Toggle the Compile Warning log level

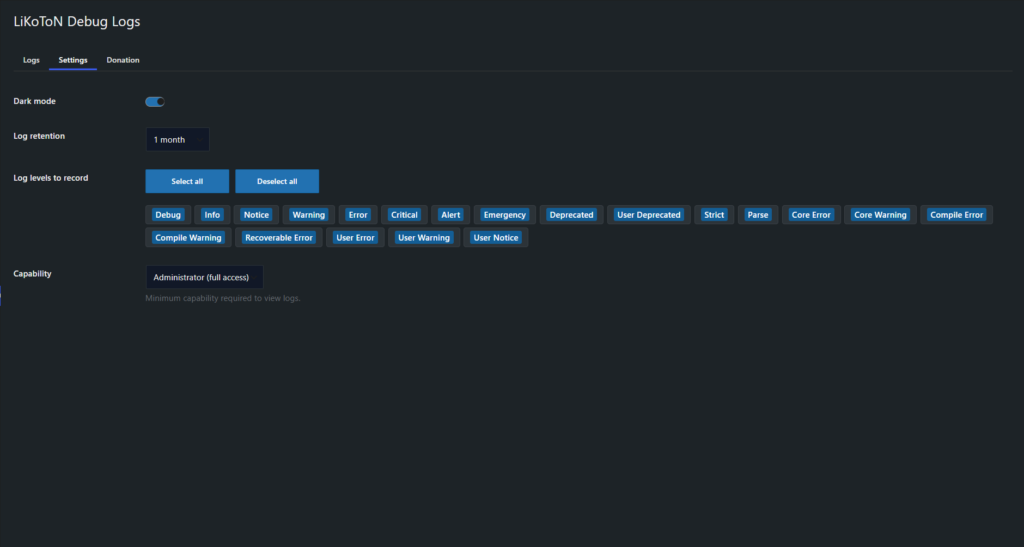pyautogui.click(x=188, y=238)
